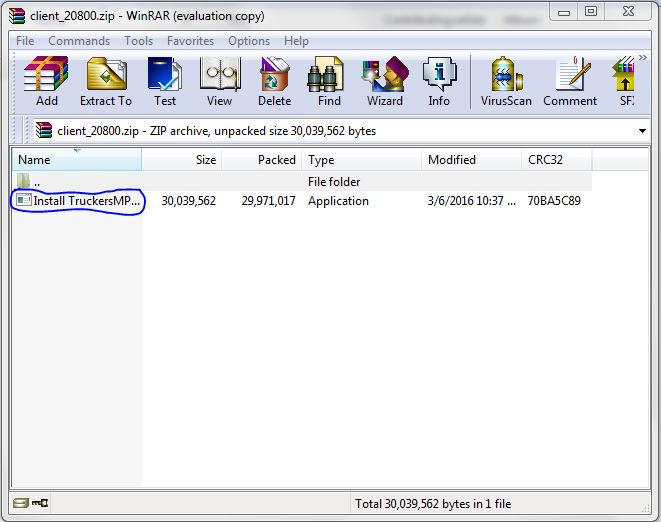Click the Add archive toolbar icon
Image resolution: width=661 pixels, height=522 pixels.
point(46,81)
